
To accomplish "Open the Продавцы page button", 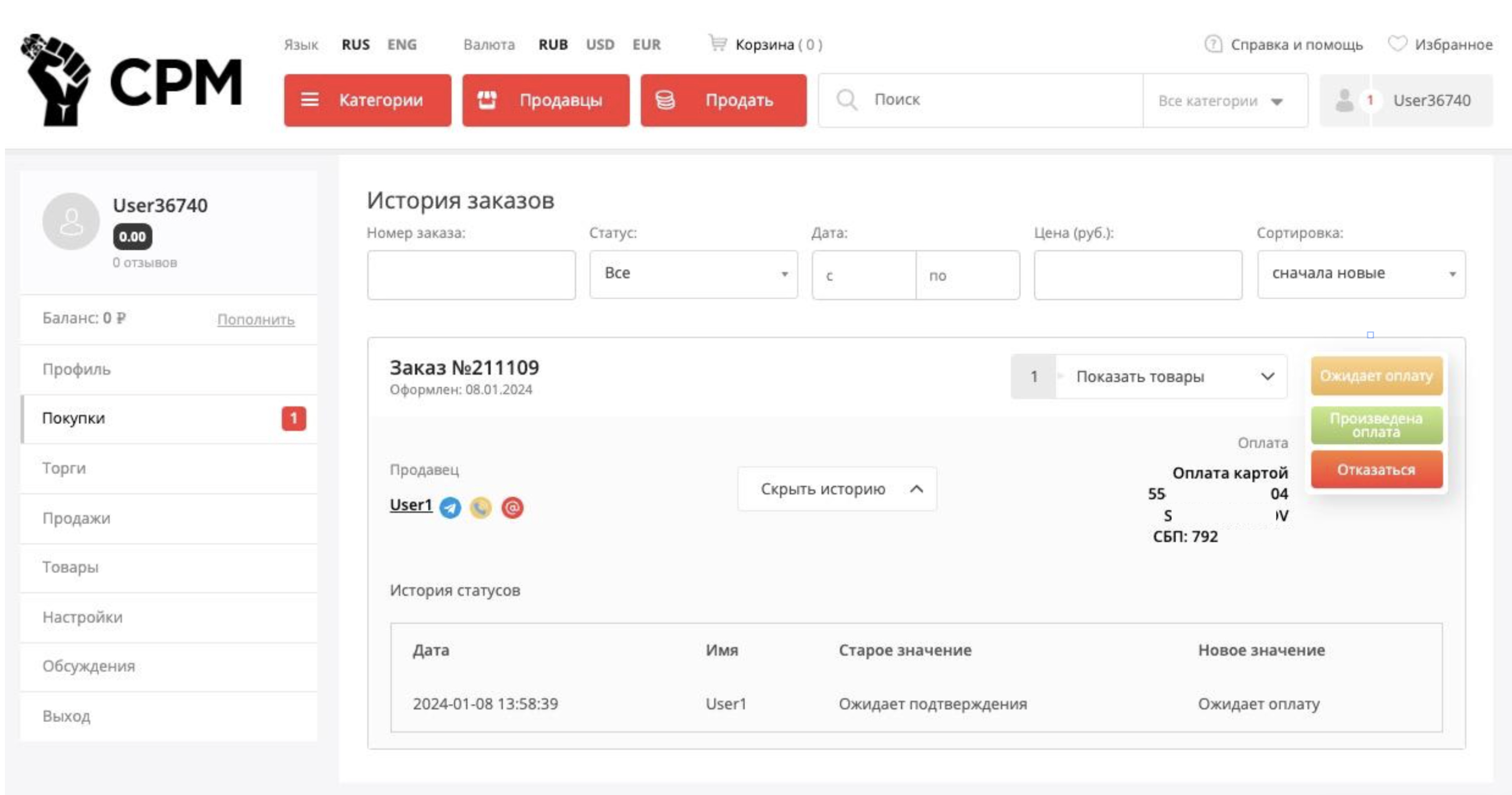I will 546,100.
